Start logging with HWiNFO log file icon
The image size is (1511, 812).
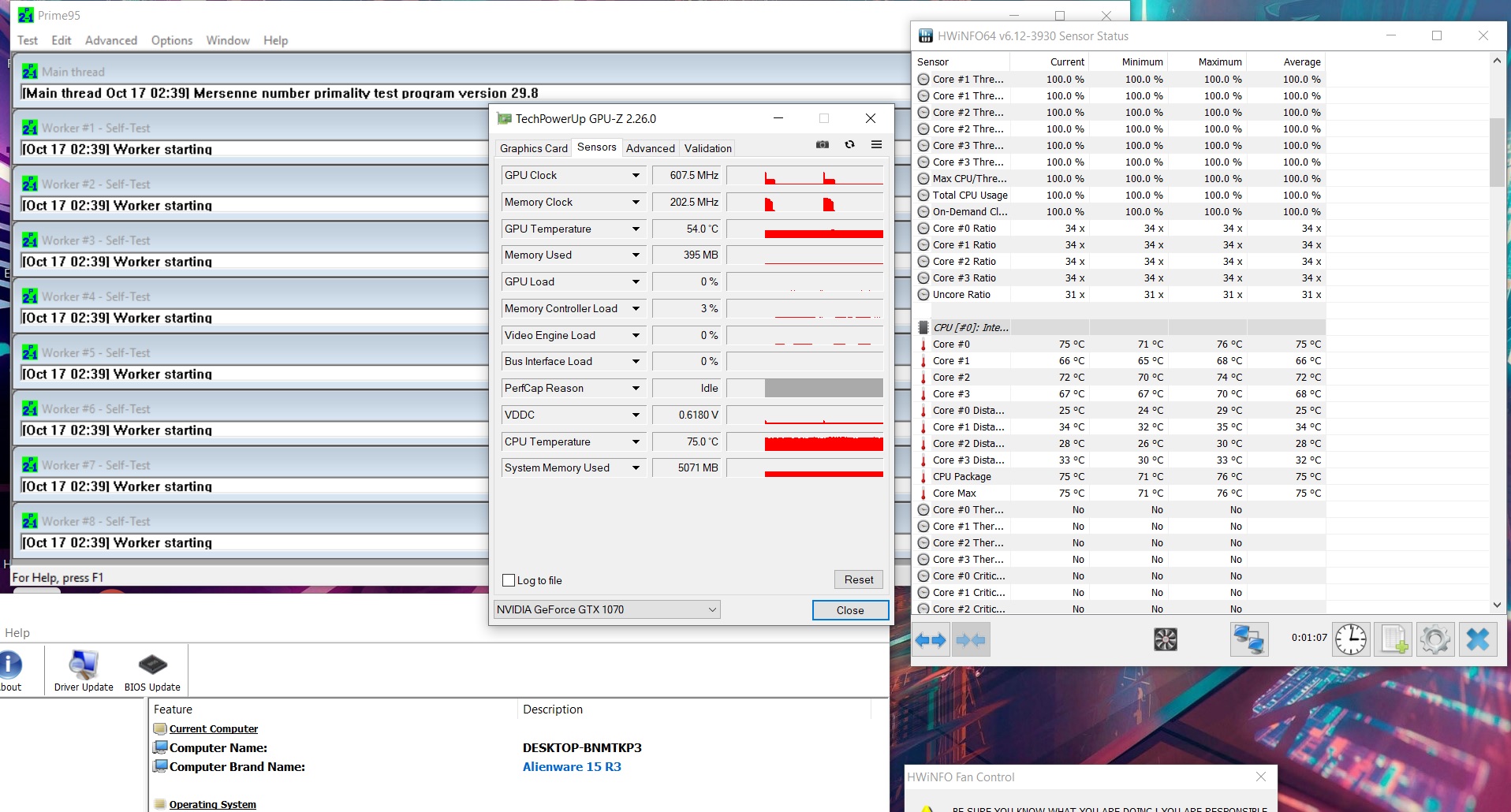coord(1393,639)
